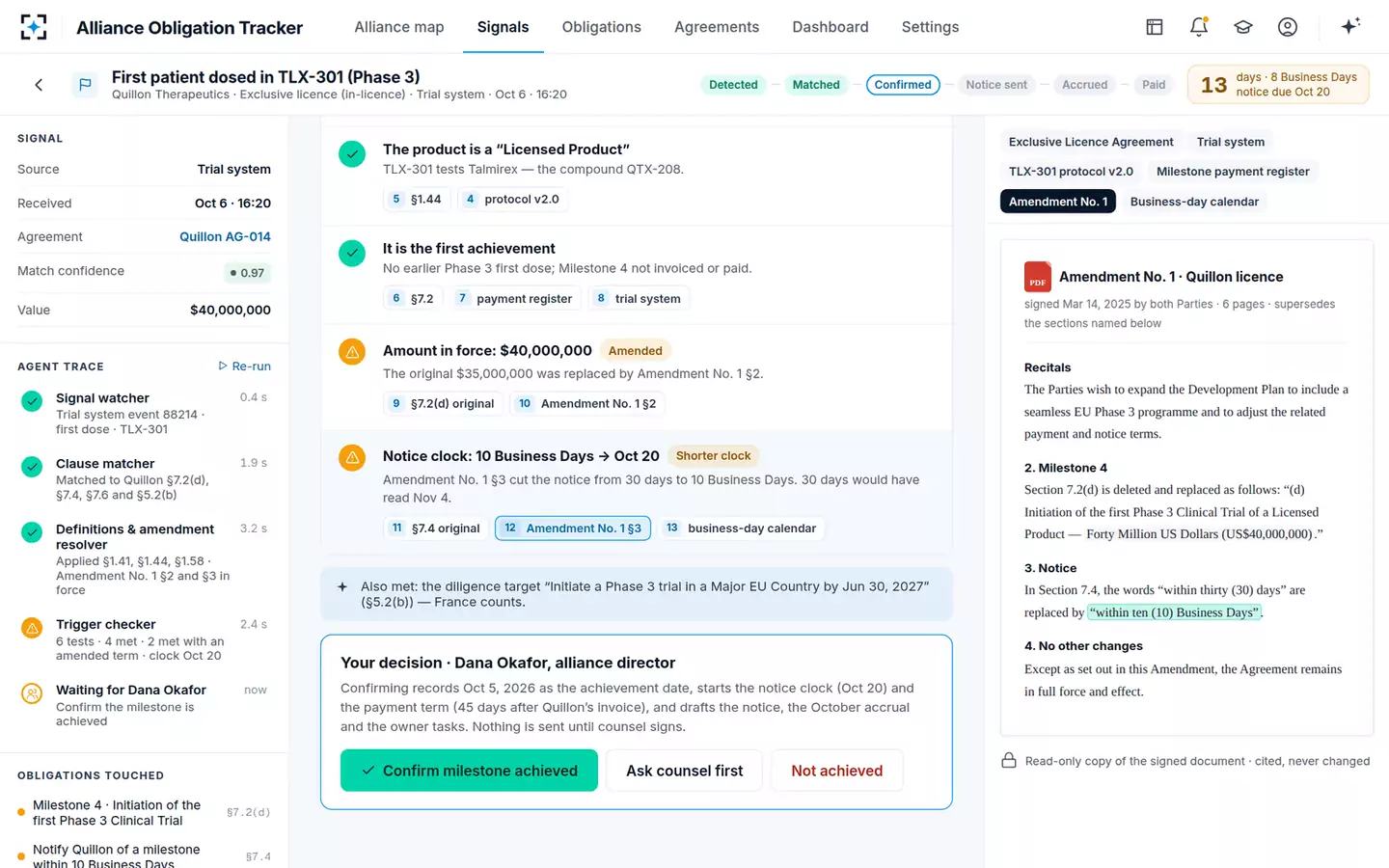Show the Business-day calendar document
The width and height of the screenshot is (1389, 868).
(x=1194, y=202)
